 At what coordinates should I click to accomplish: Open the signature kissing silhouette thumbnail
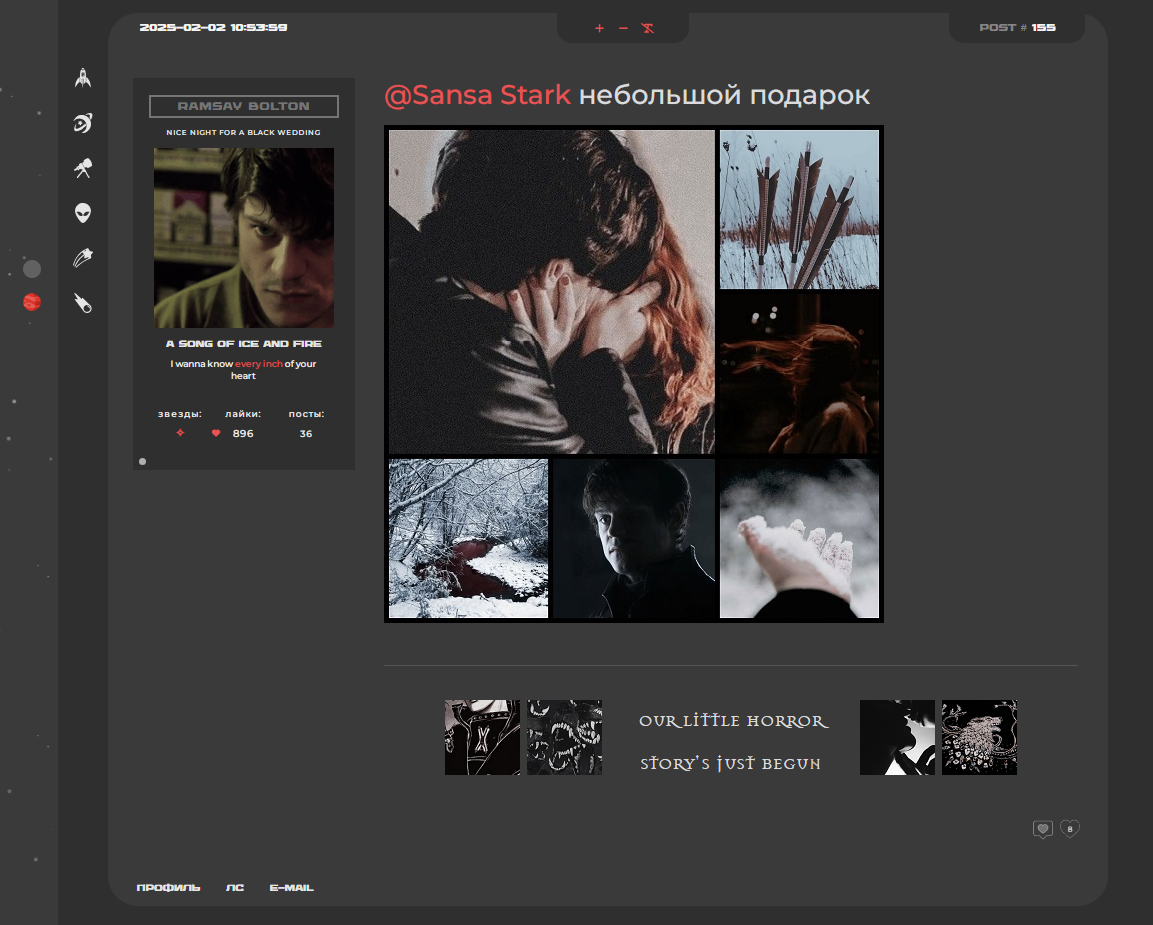897,738
